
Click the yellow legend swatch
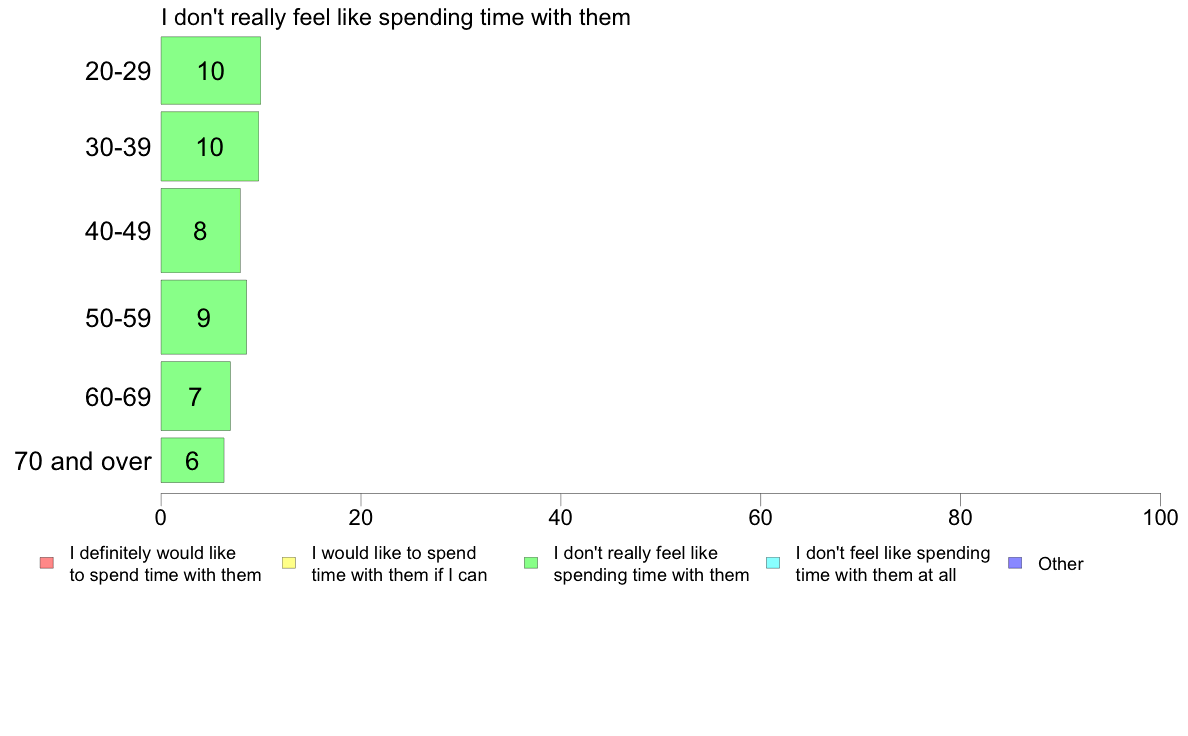pyautogui.click(x=289, y=563)
